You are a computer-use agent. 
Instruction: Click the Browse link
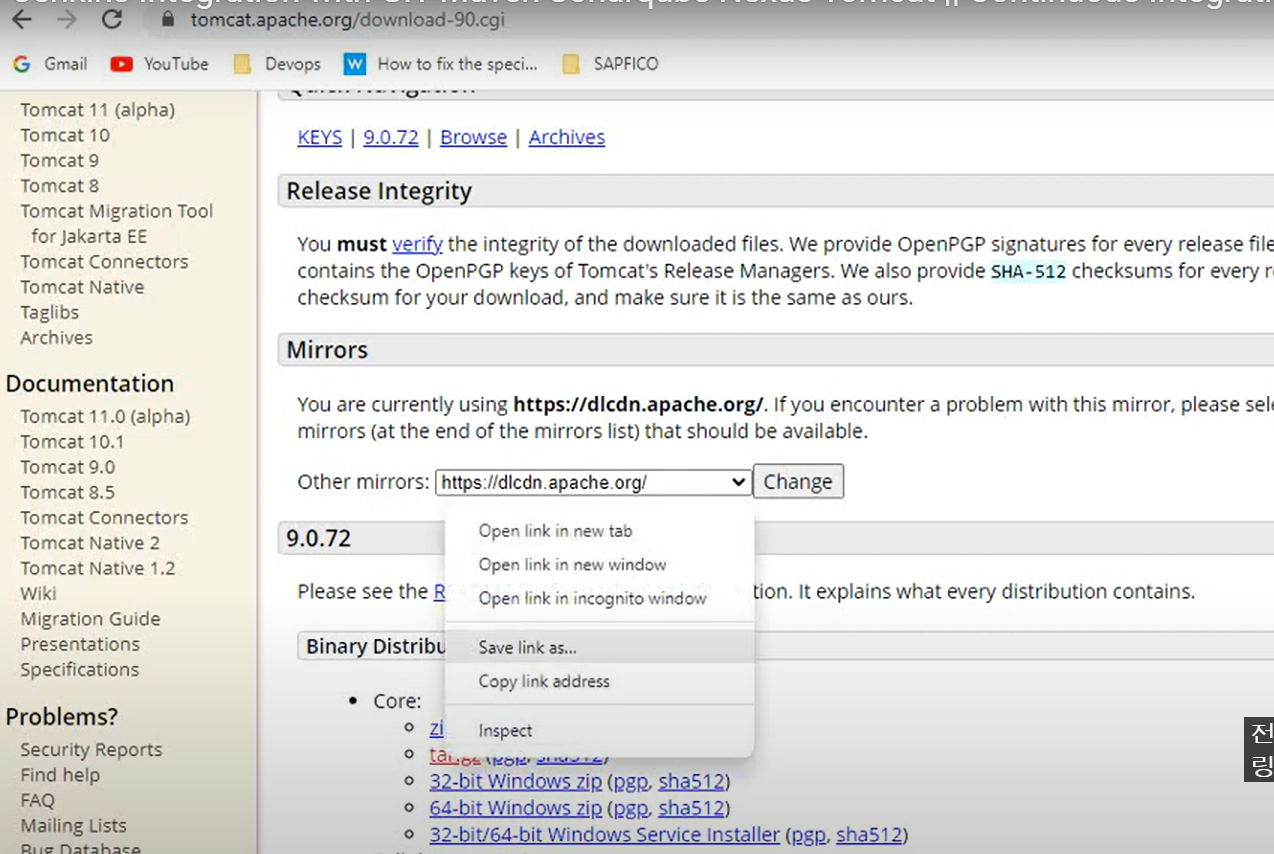pyautogui.click(x=473, y=137)
